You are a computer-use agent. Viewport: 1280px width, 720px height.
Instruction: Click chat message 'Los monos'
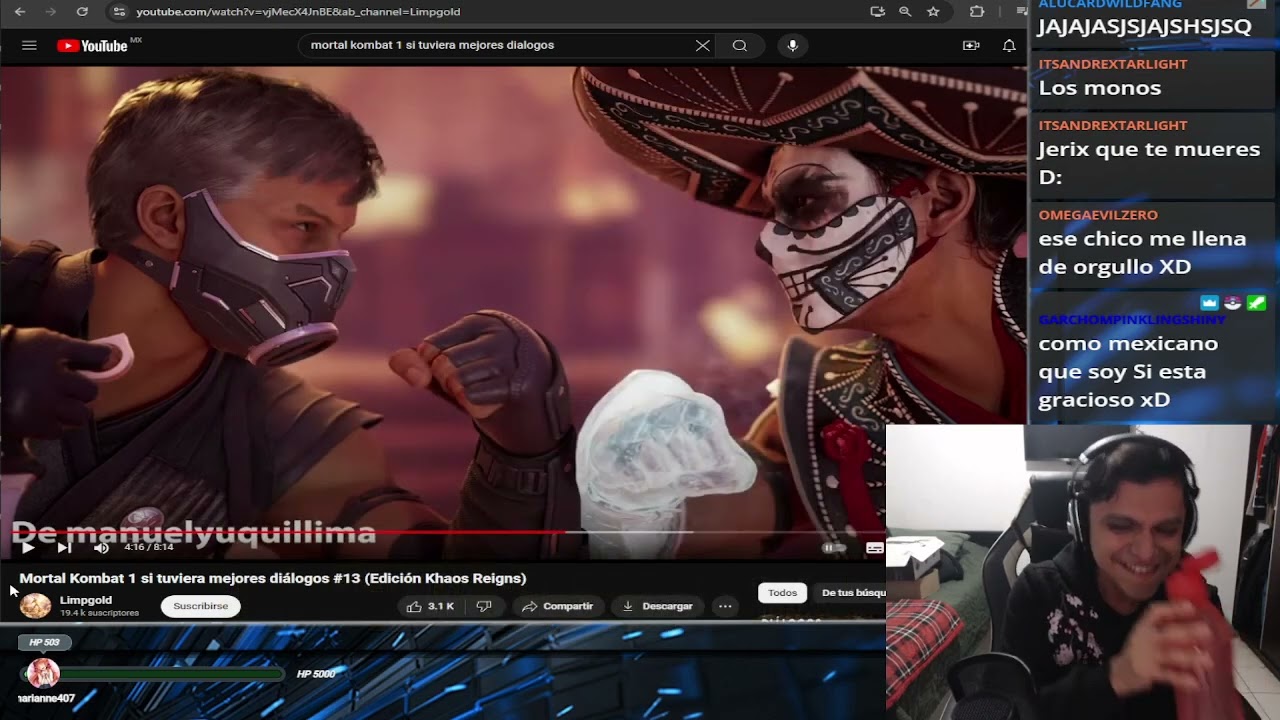point(1100,88)
